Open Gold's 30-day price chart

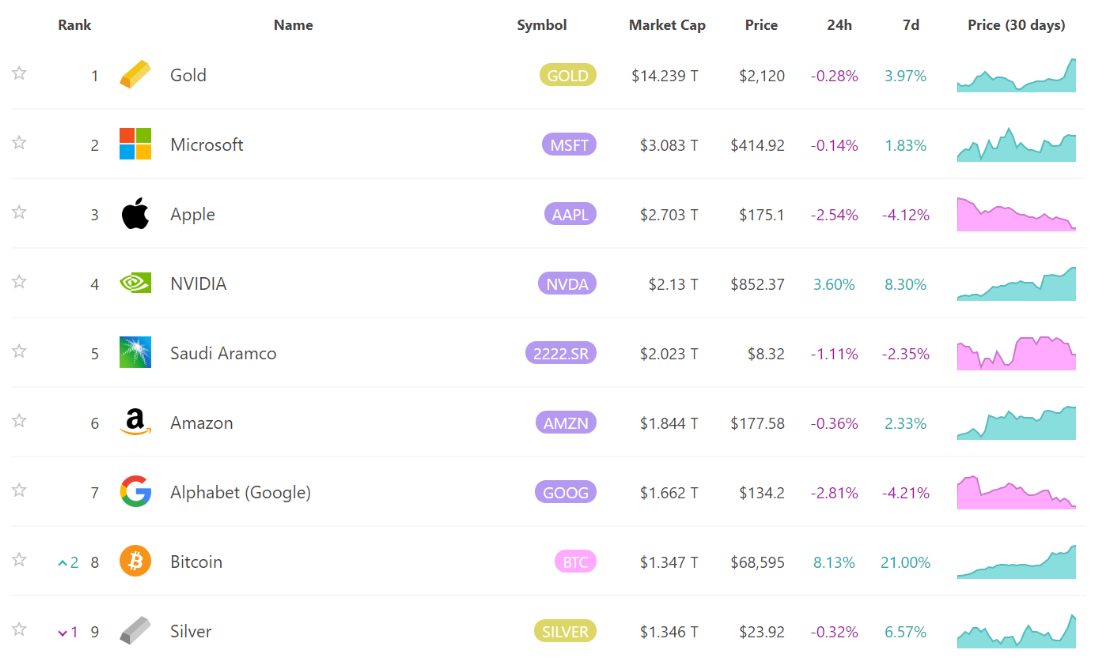1016,75
